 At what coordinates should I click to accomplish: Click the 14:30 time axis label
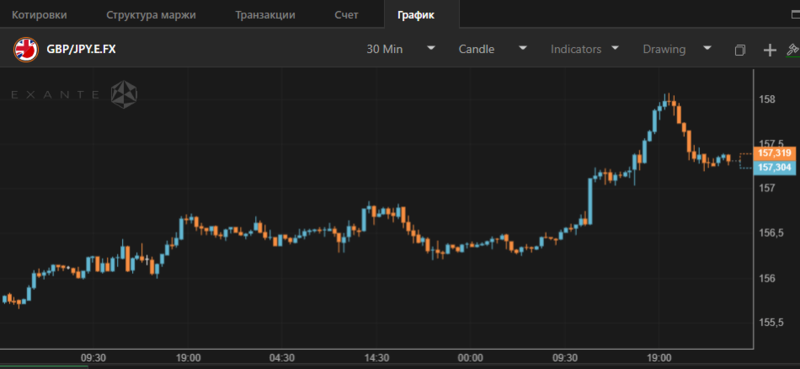pyautogui.click(x=376, y=358)
